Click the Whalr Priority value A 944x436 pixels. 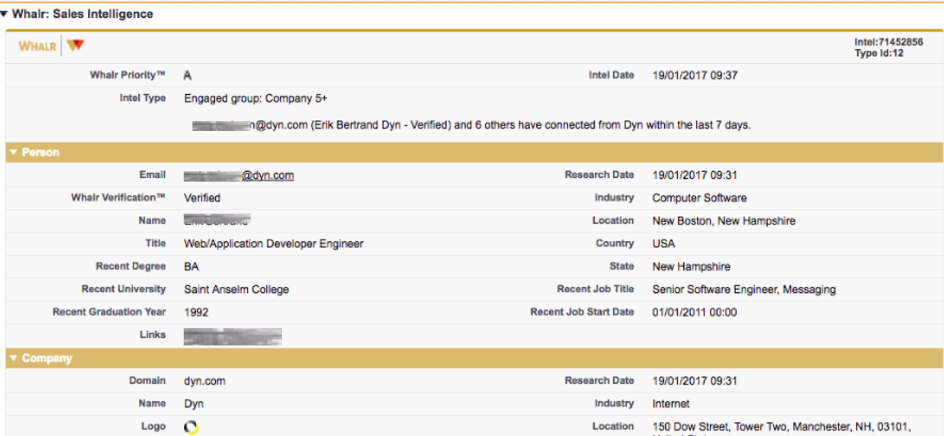(187, 76)
